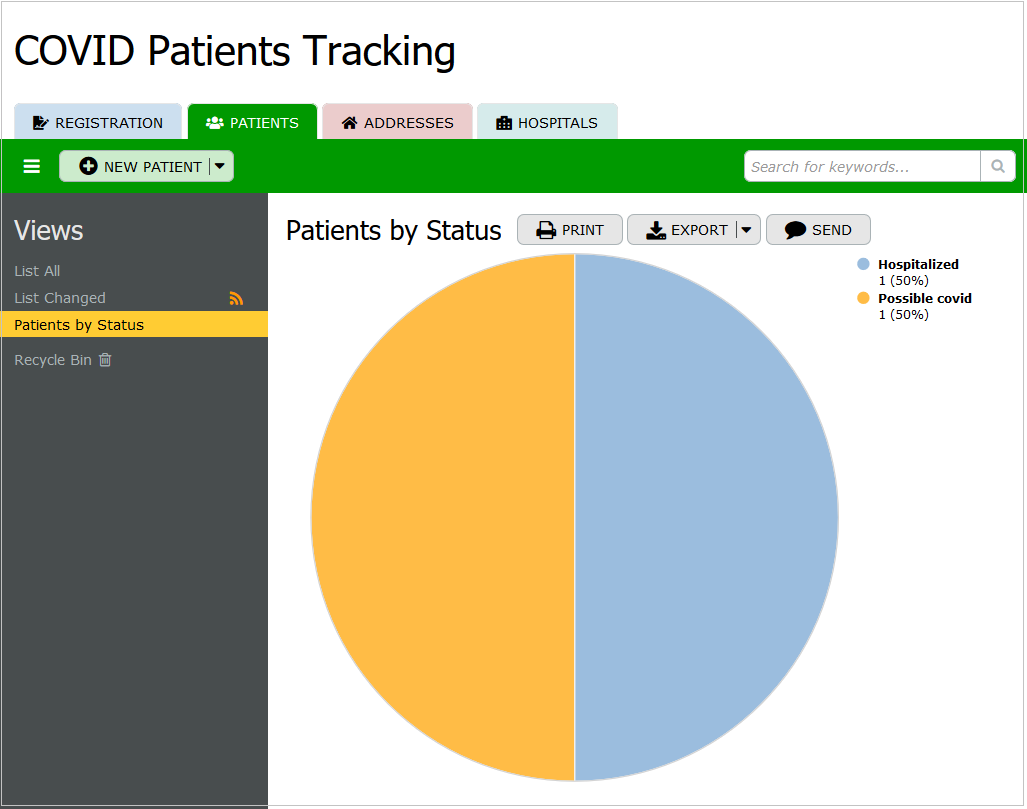Click the orange Possible covid legend dot
Viewport: 1027px width, 809px height.
pyautogui.click(x=863, y=299)
